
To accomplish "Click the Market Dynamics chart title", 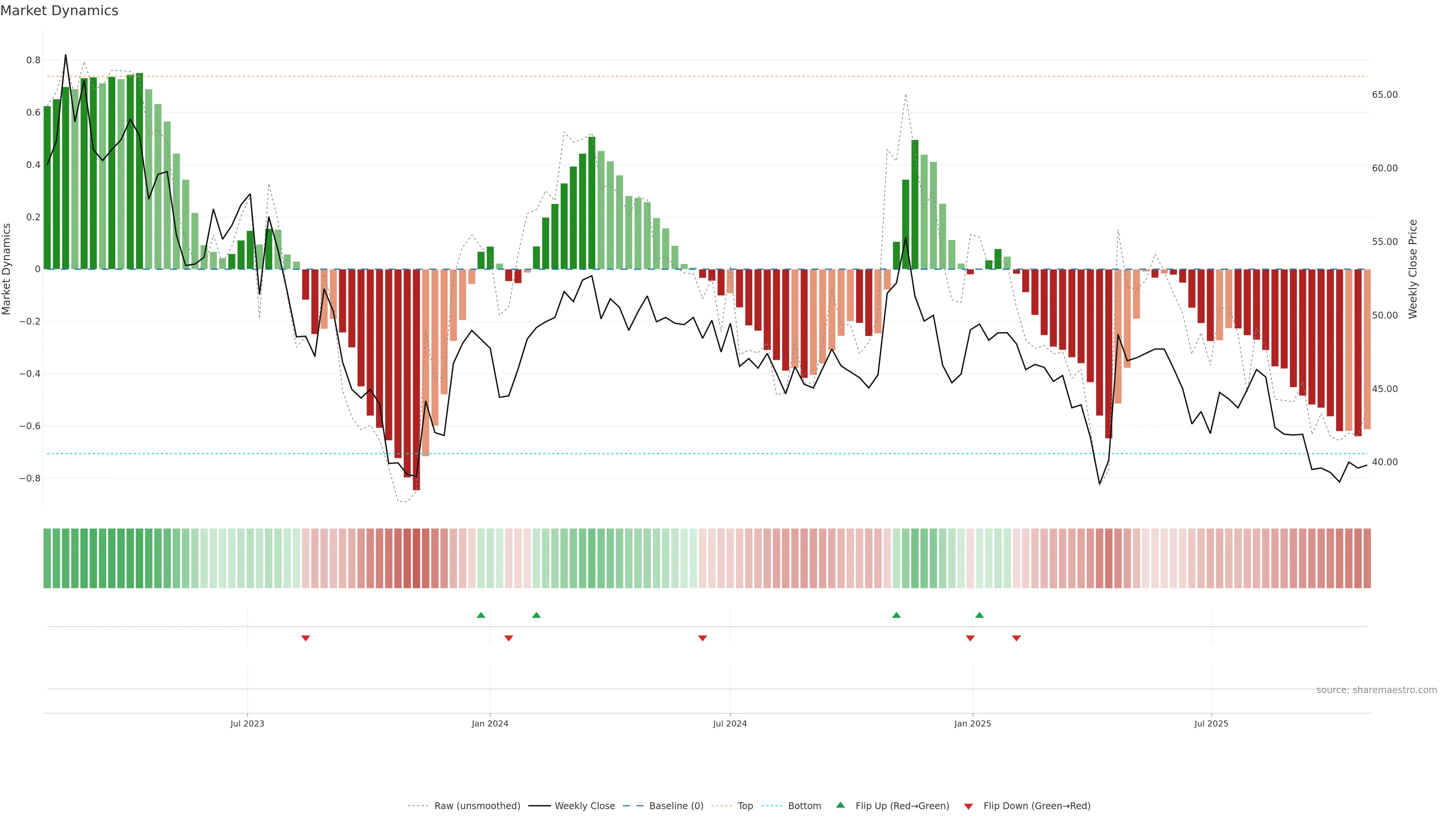I will pyautogui.click(x=60, y=11).
